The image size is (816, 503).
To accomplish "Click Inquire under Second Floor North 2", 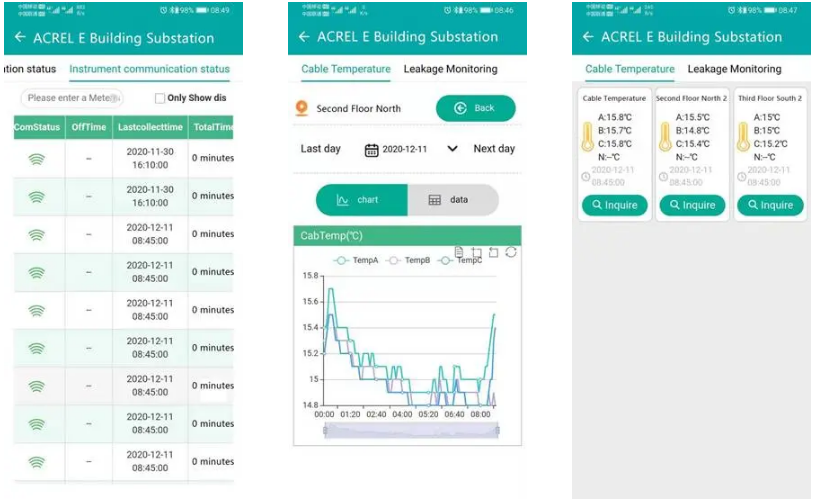I will tap(691, 205).
